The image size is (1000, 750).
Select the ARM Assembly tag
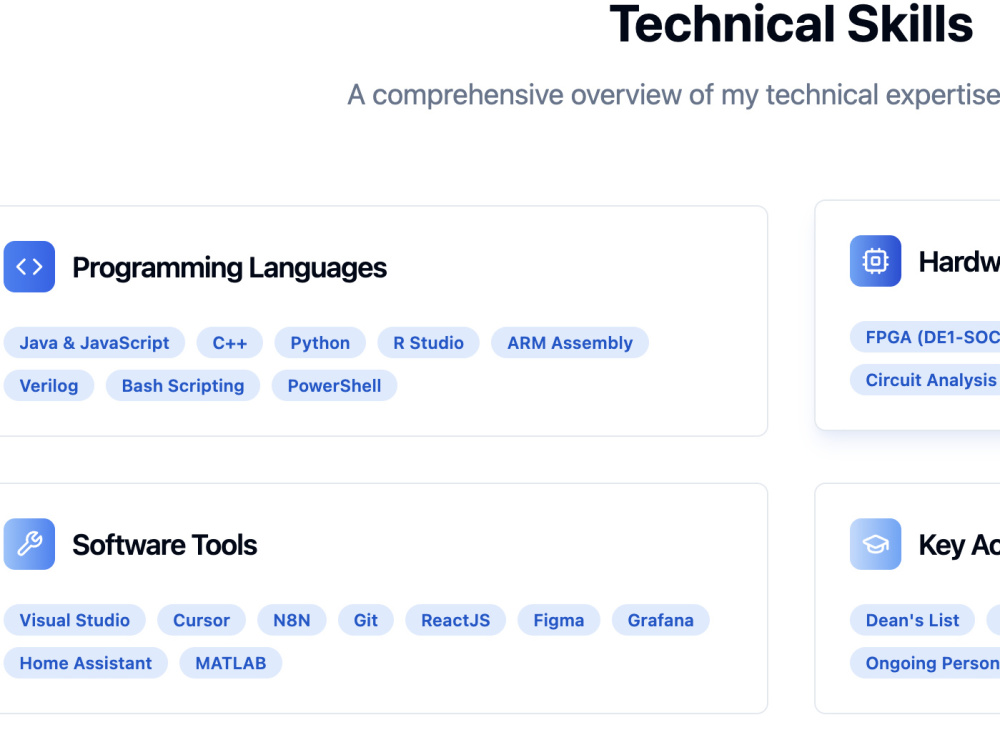[x=570, y=342]
